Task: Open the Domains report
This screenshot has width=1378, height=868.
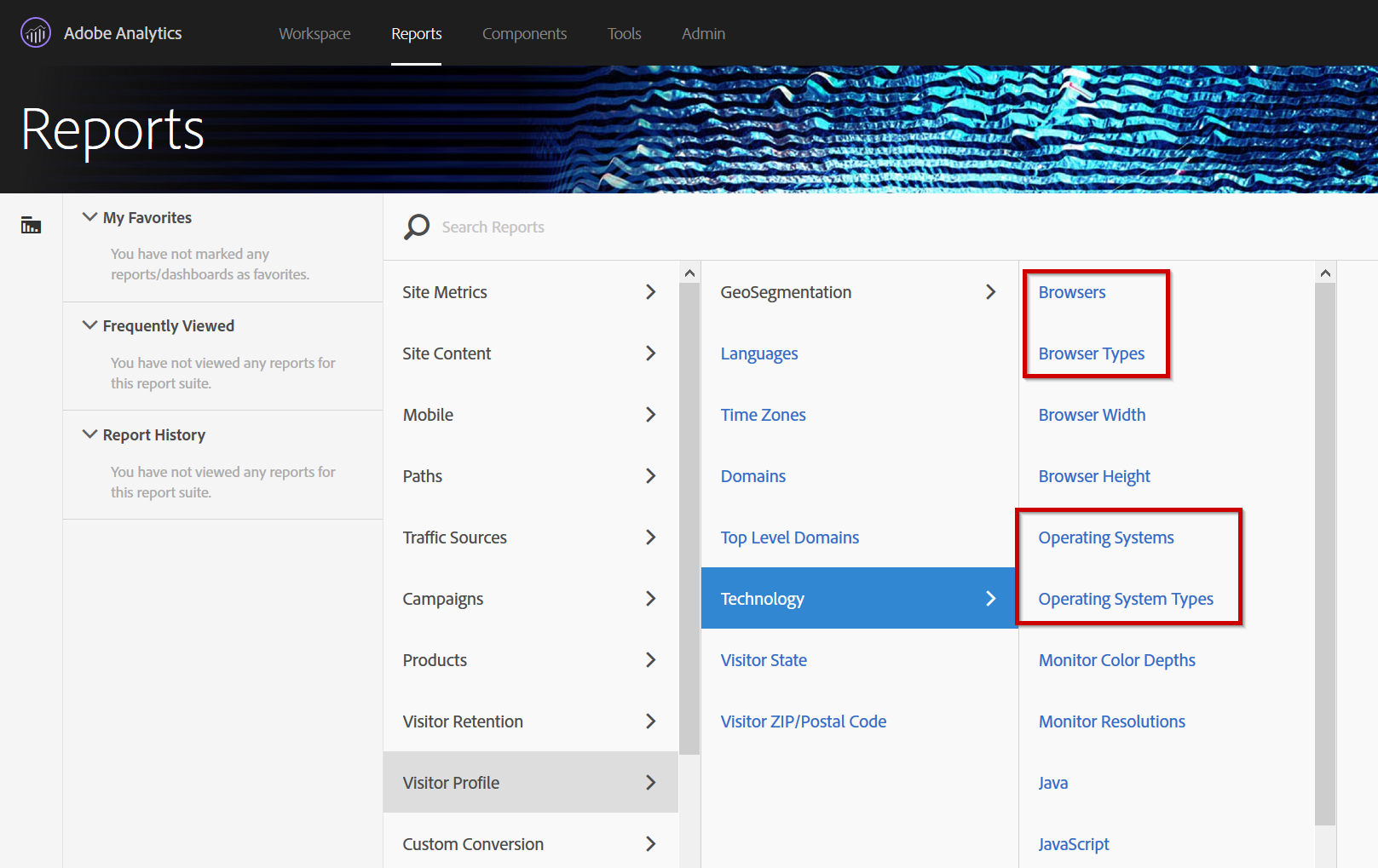Action: pyautogui.click(x=752, y=476)
